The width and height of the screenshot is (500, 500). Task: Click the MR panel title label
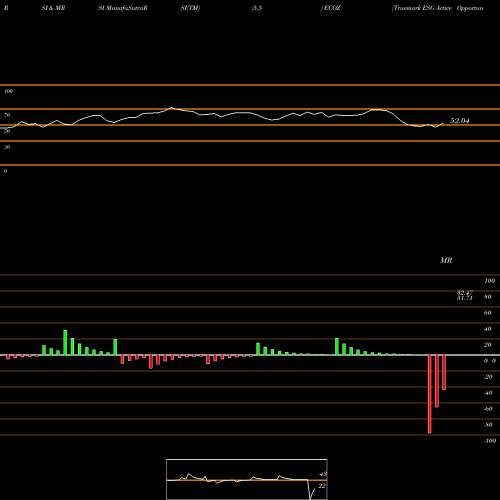tap(446, 260)
